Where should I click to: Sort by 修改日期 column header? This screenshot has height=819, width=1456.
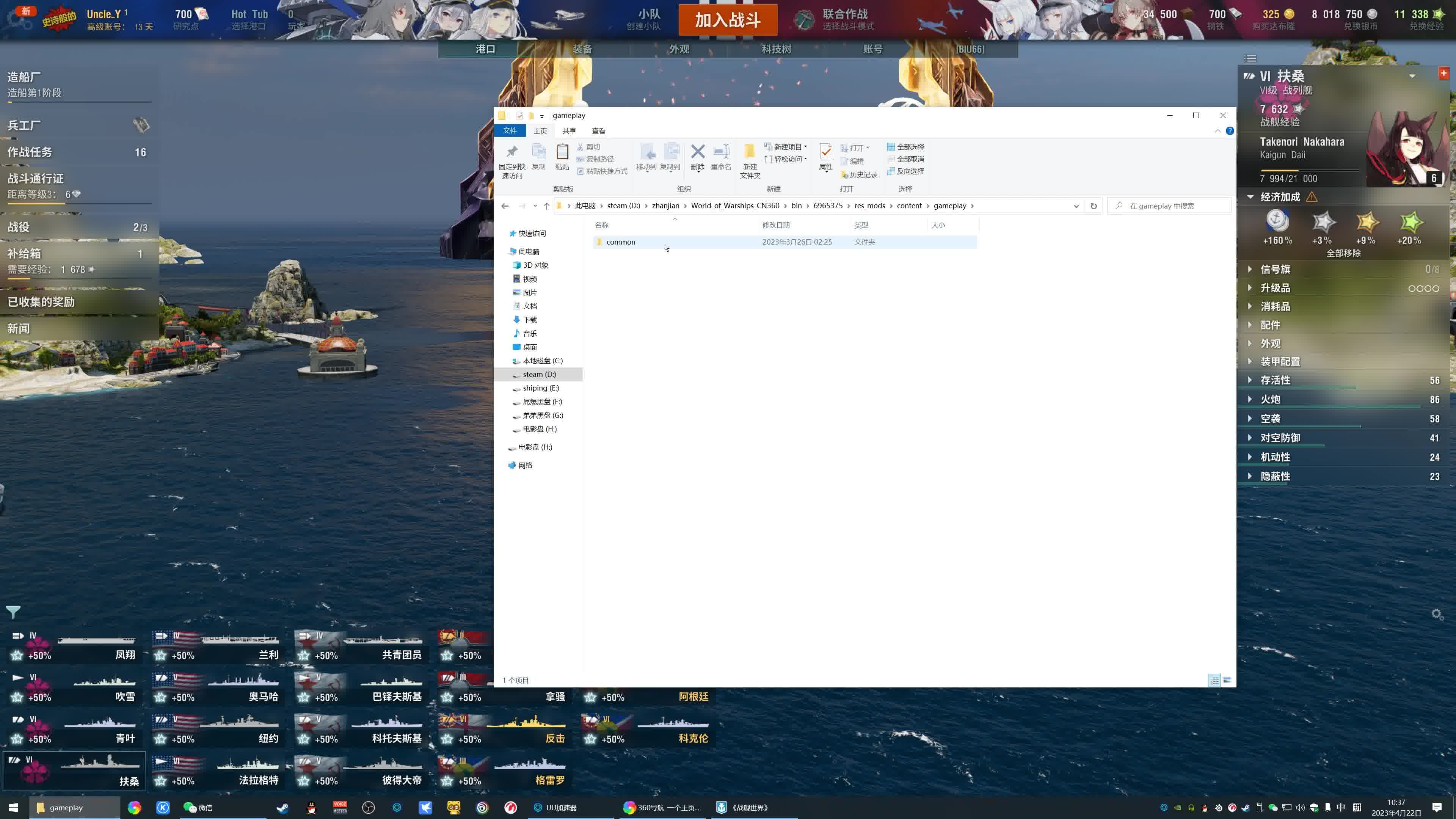tap(776, 225)
